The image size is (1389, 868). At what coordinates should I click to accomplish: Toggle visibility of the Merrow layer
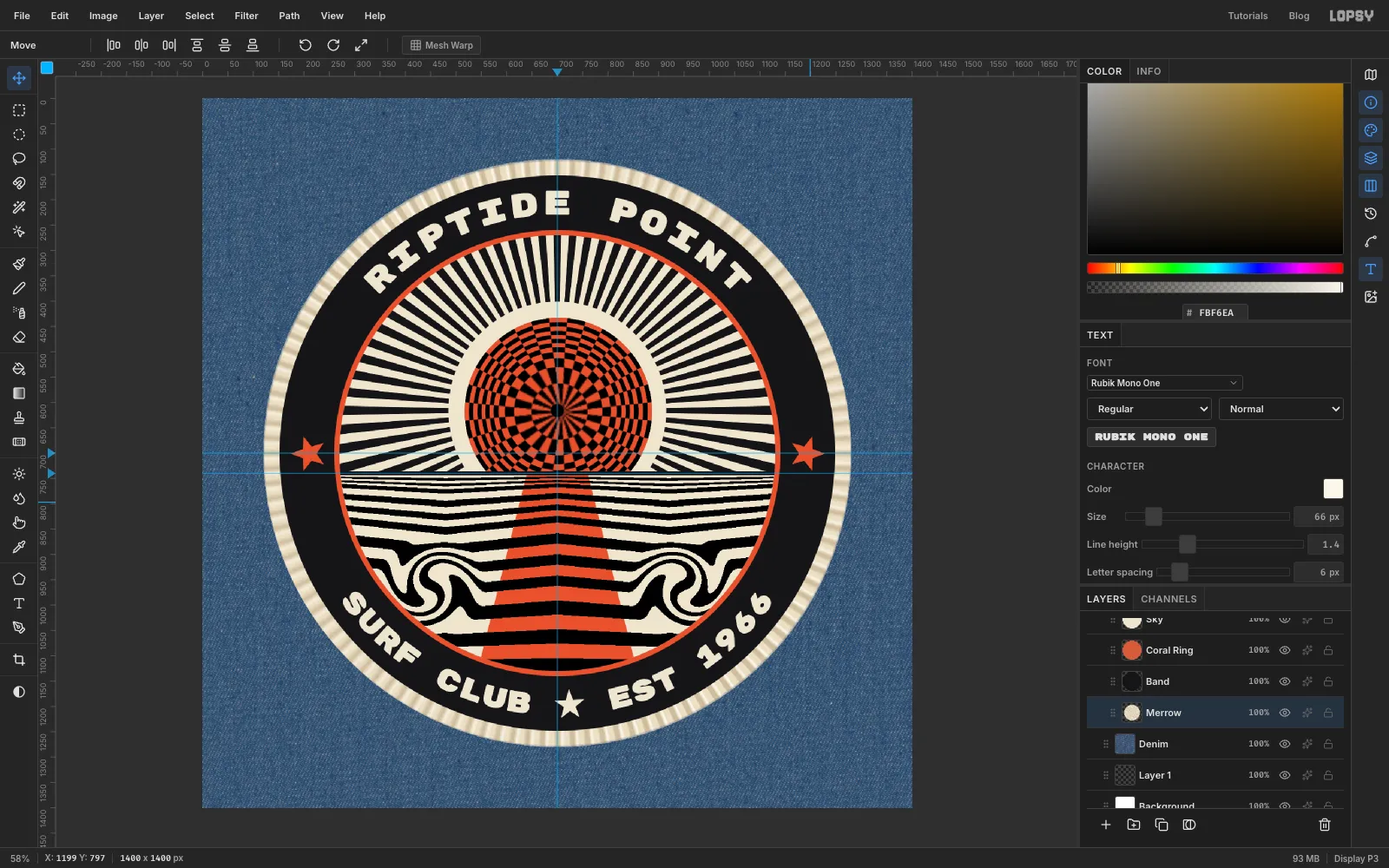[1285, 713]
